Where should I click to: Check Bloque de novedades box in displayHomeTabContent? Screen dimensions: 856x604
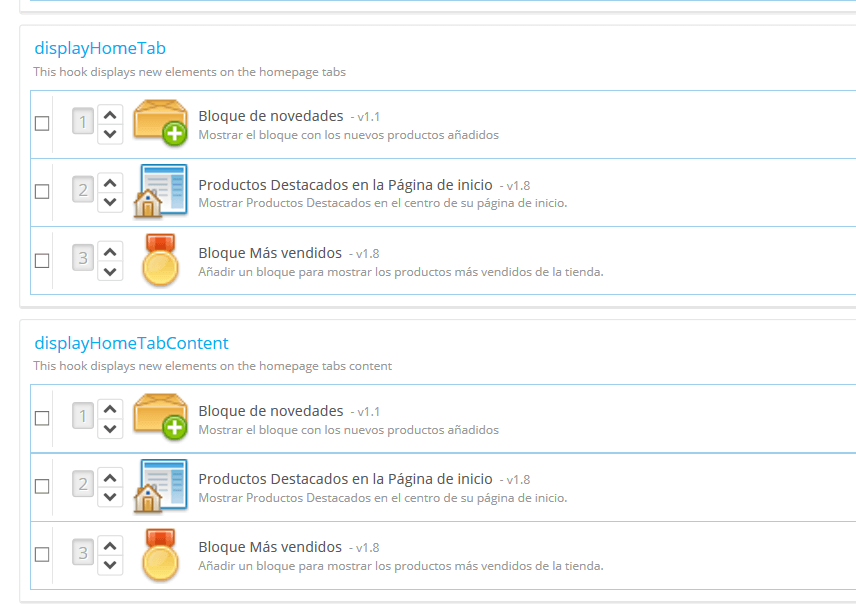click(x=42, y=418)
